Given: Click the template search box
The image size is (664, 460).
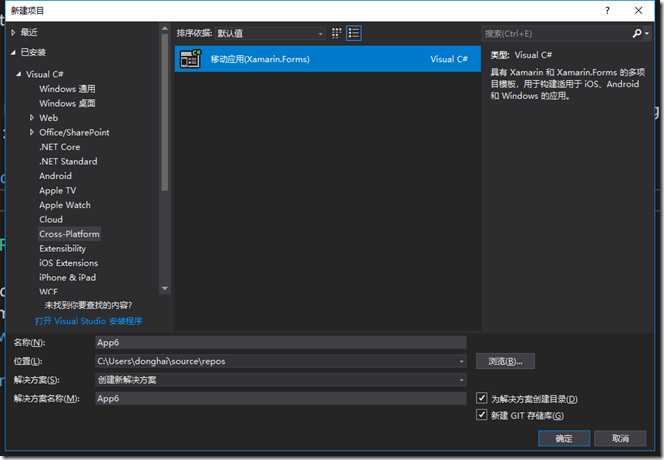Looking at the screenshot, I should (x=556, y=33).
